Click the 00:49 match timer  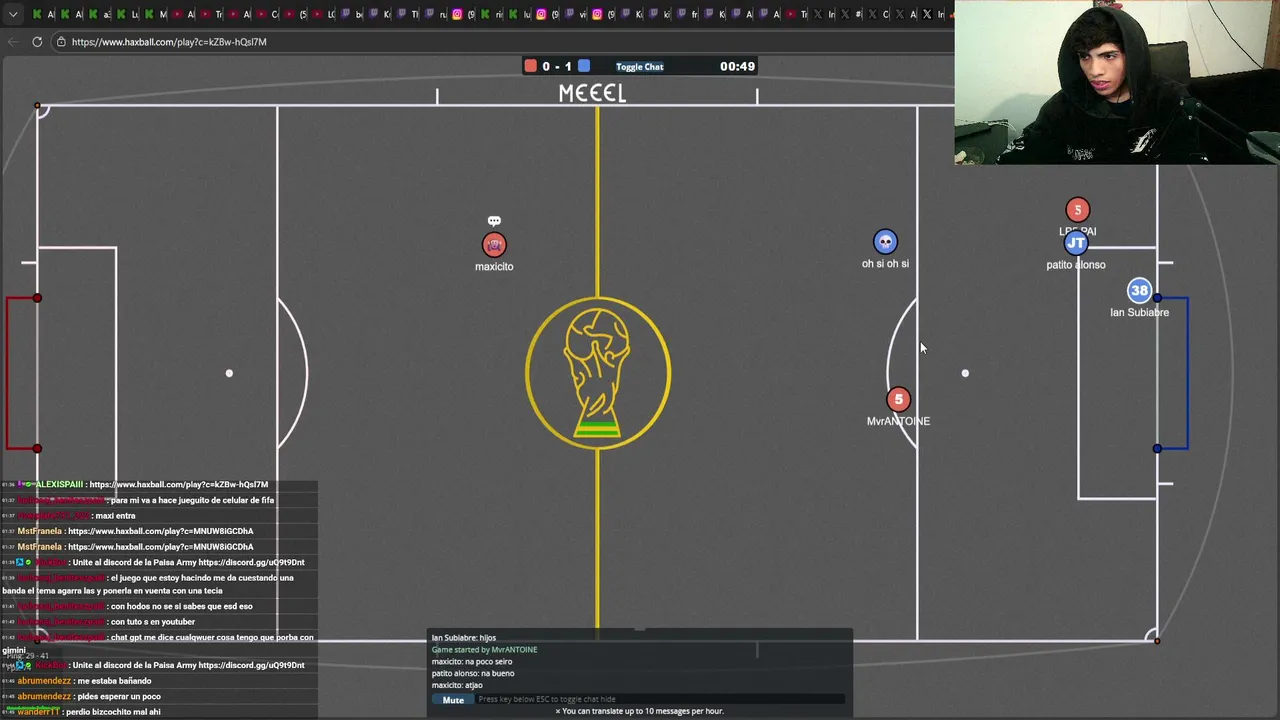(x=737, y=66)
